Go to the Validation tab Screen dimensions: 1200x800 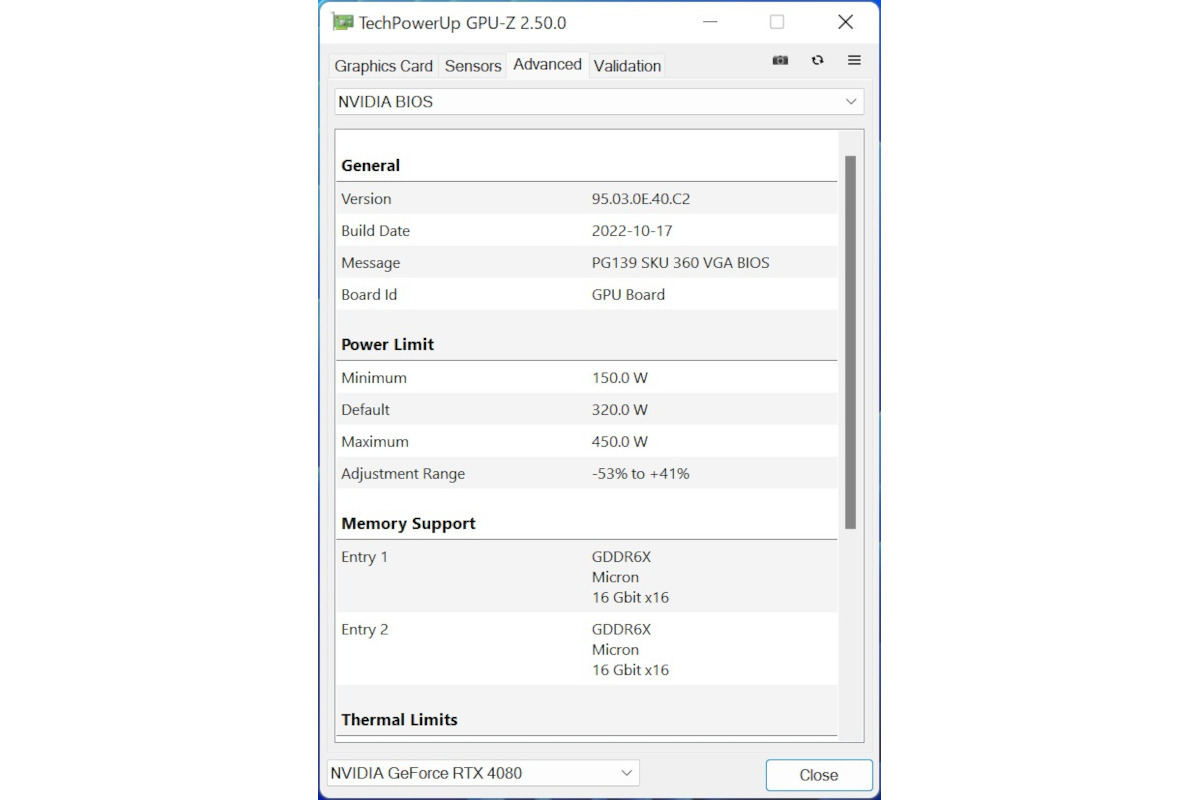click(627, 66)
